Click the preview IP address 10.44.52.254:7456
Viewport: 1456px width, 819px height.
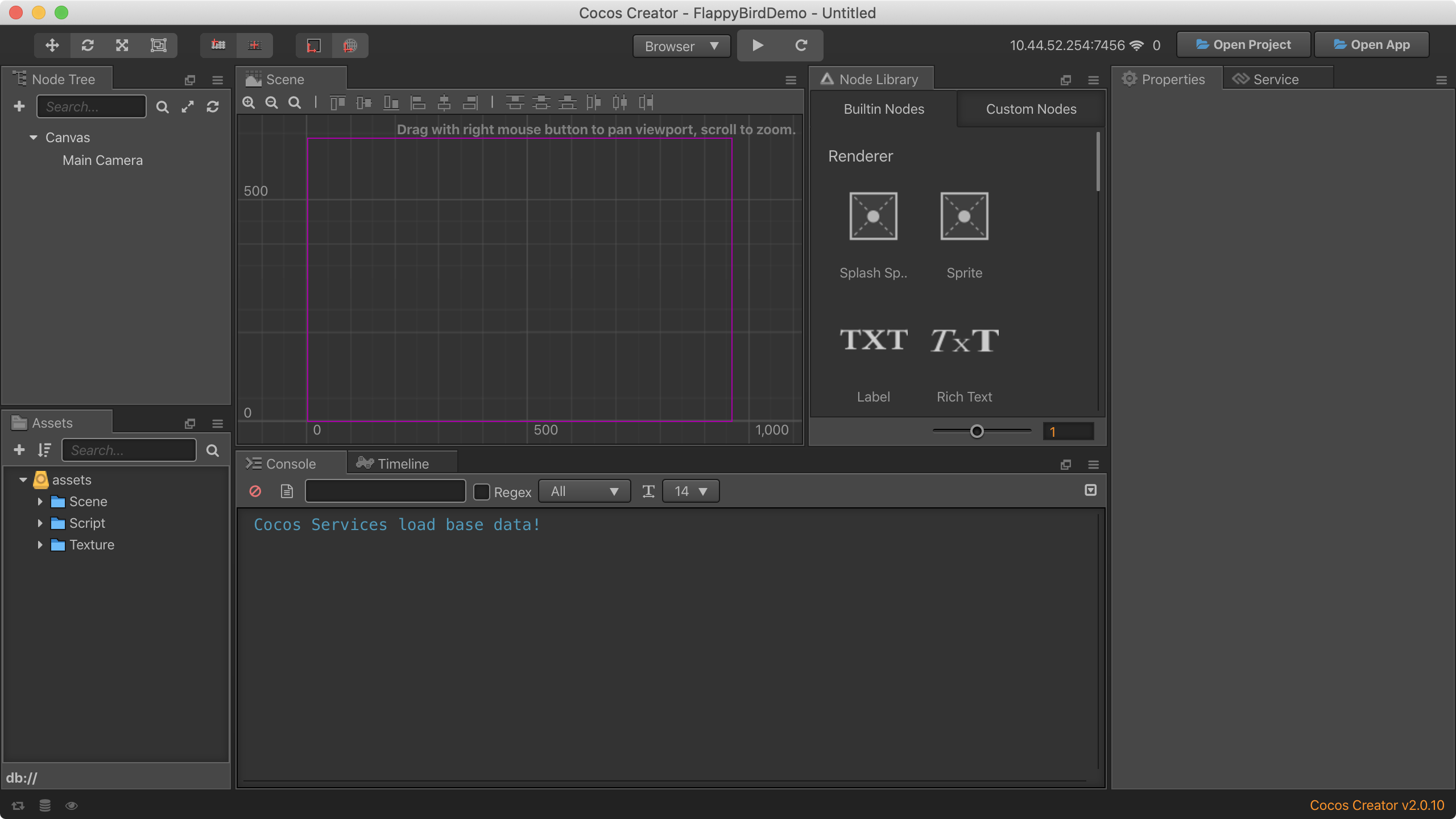(1067, 45)
